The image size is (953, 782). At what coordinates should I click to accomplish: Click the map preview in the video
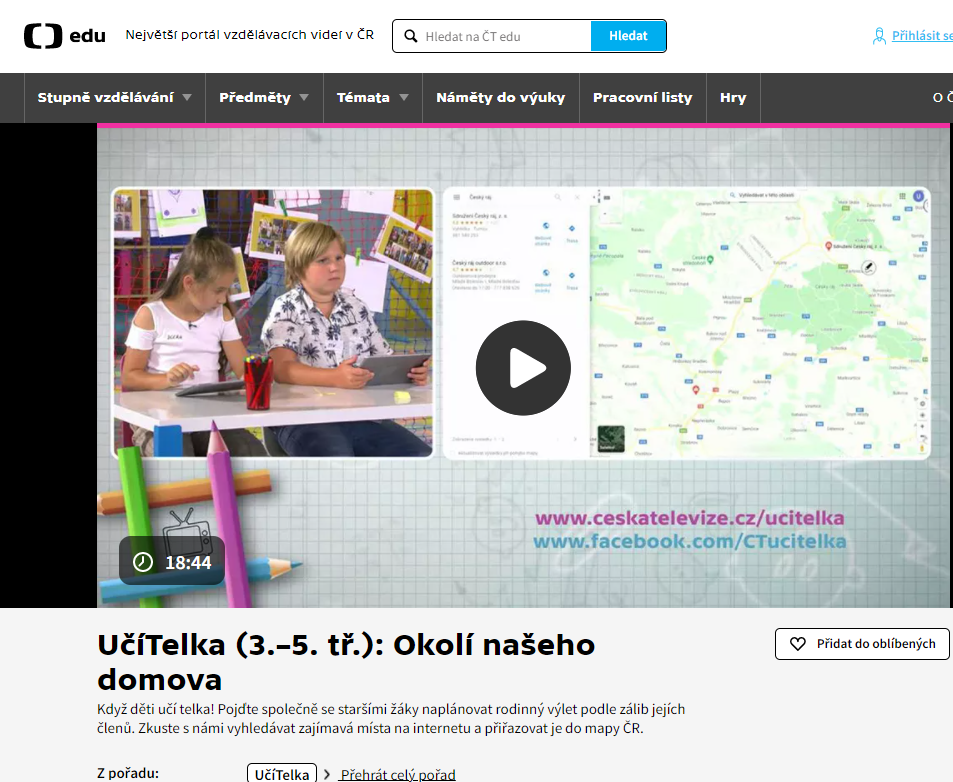click(758, 322)
